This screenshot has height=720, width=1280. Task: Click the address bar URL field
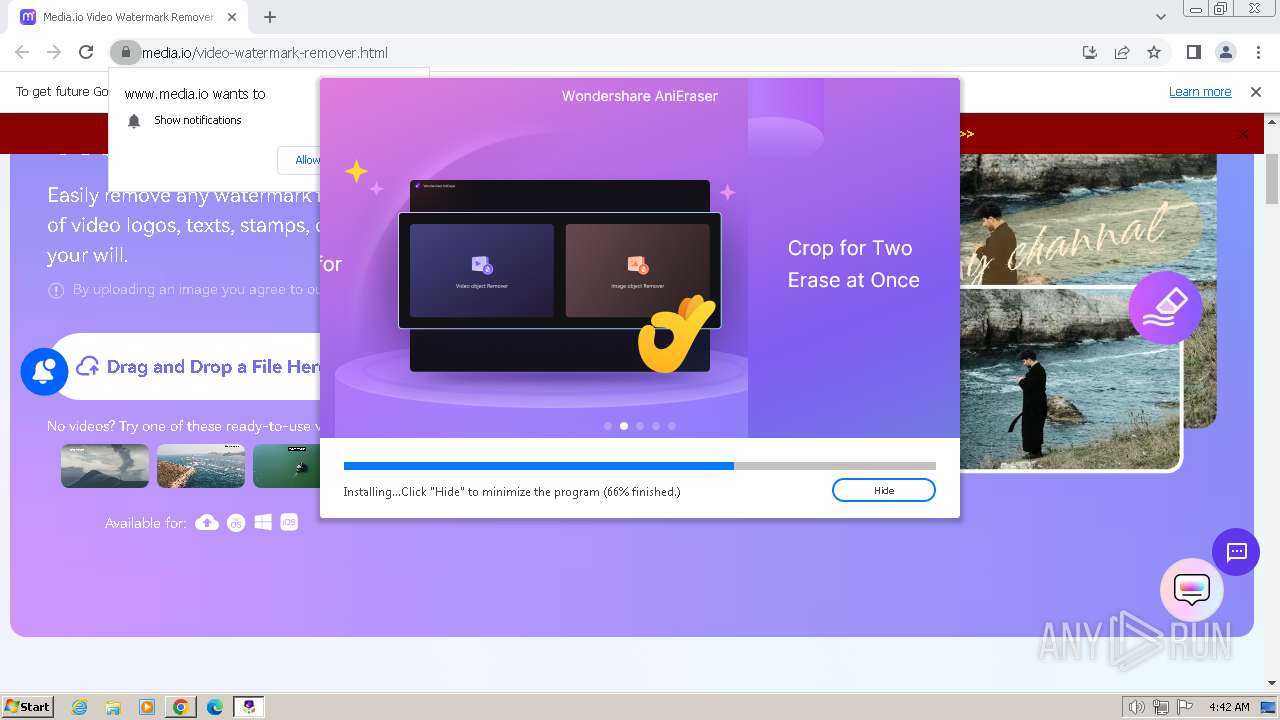600,52
